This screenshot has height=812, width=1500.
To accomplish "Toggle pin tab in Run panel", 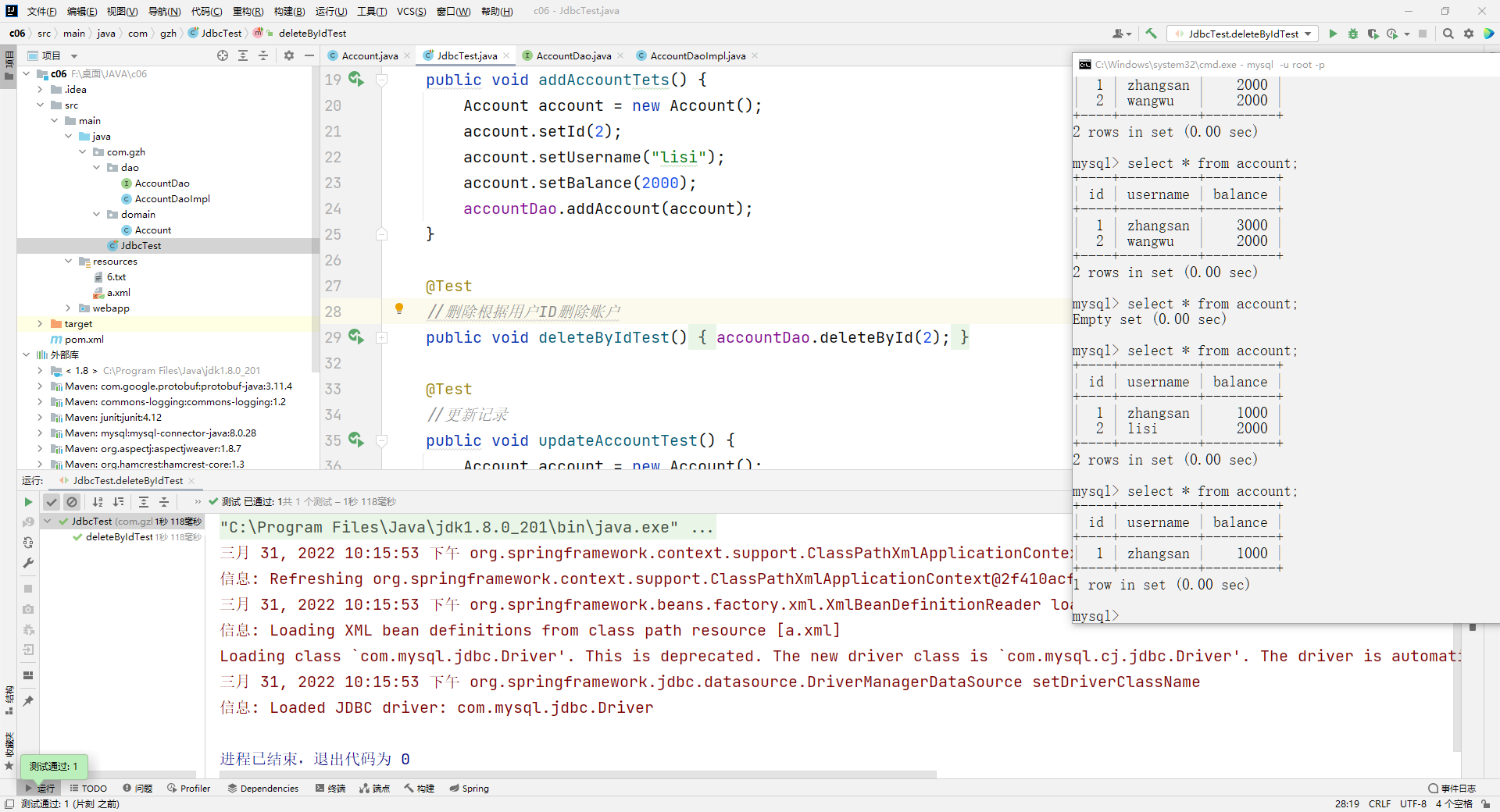I will tap(28, 701).
